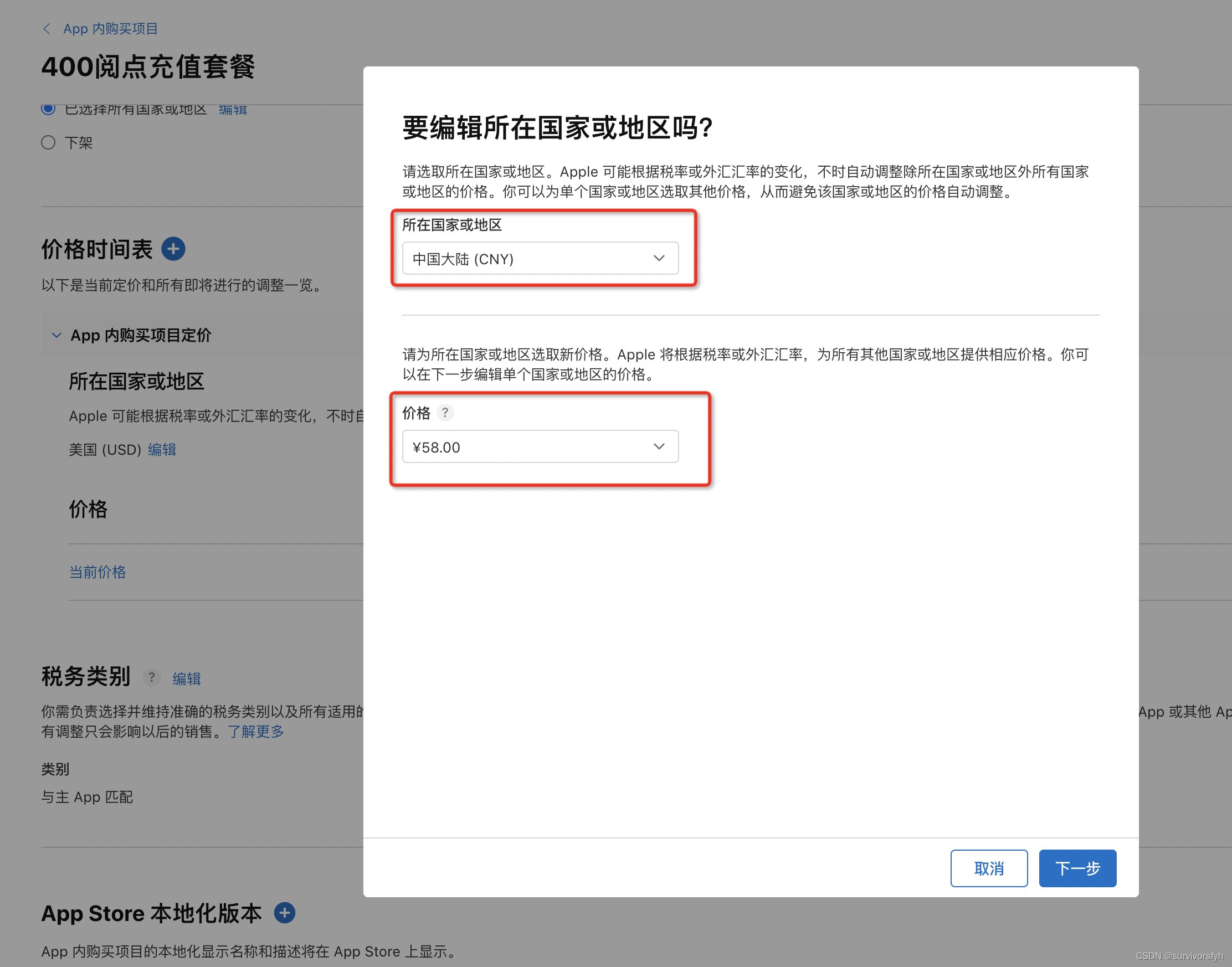The height and width of the screenshot is (967, 1232).
Task: Click chevron arrow in ¥58.00 price field
Action: click(659, 447)
